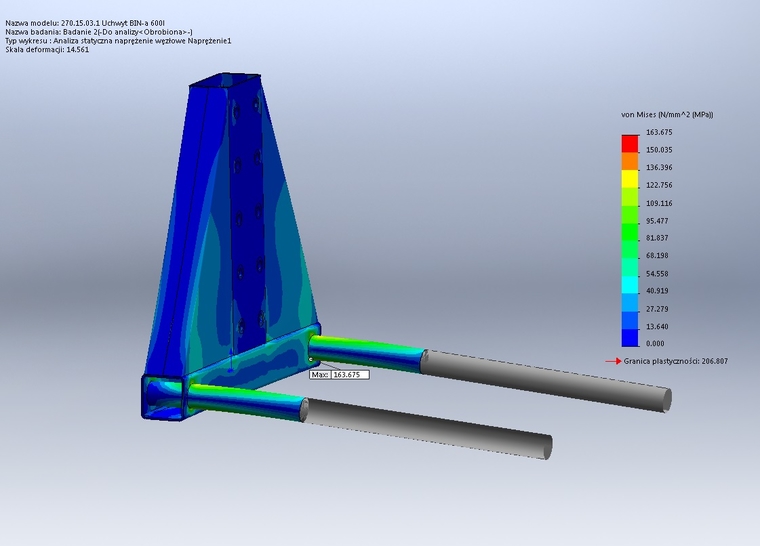Select the red legend color band
760x546 pixels.
click(x=630, y=144)
